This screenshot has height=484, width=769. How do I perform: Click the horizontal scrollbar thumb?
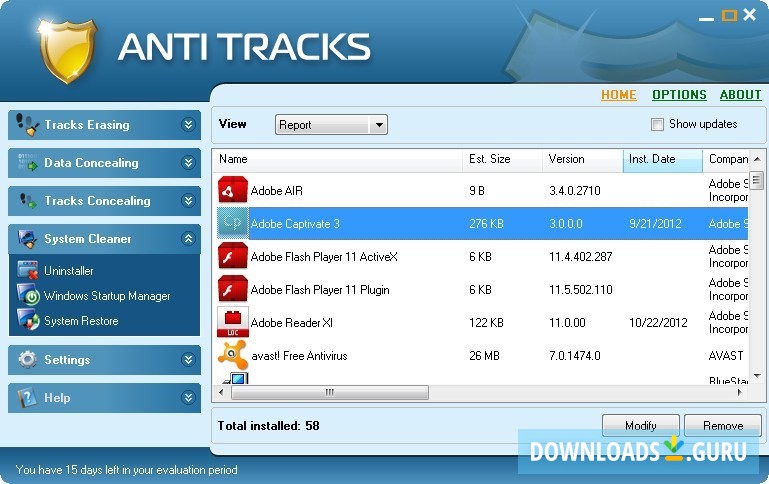coord(330,392)
